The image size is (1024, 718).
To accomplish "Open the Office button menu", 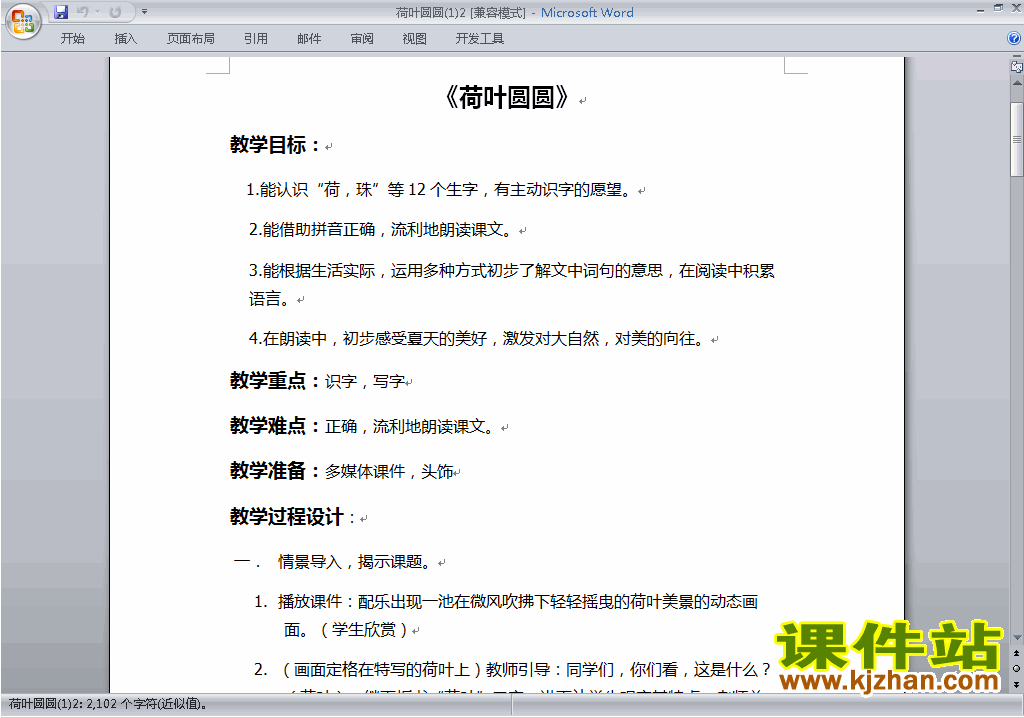I will (x=23, y=22).
